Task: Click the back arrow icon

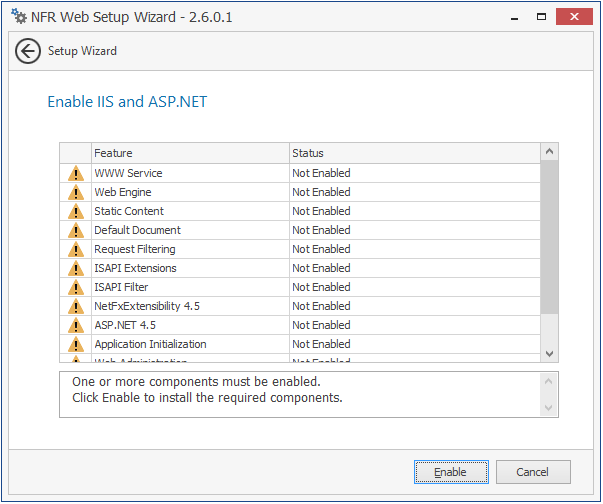Action: point(28,51)
